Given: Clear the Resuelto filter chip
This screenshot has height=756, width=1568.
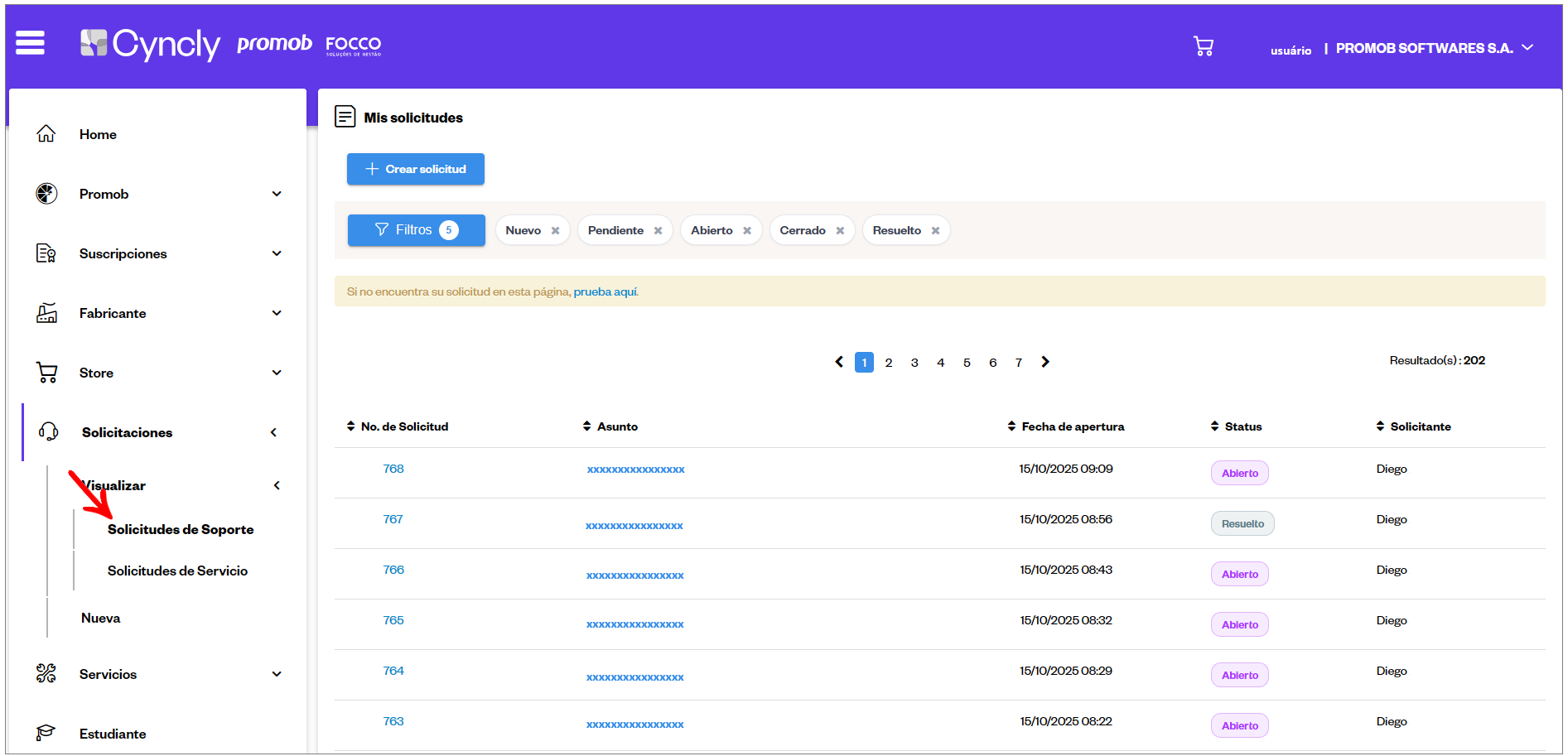Looking at the screenshot, I should click(x=935, y=231).
